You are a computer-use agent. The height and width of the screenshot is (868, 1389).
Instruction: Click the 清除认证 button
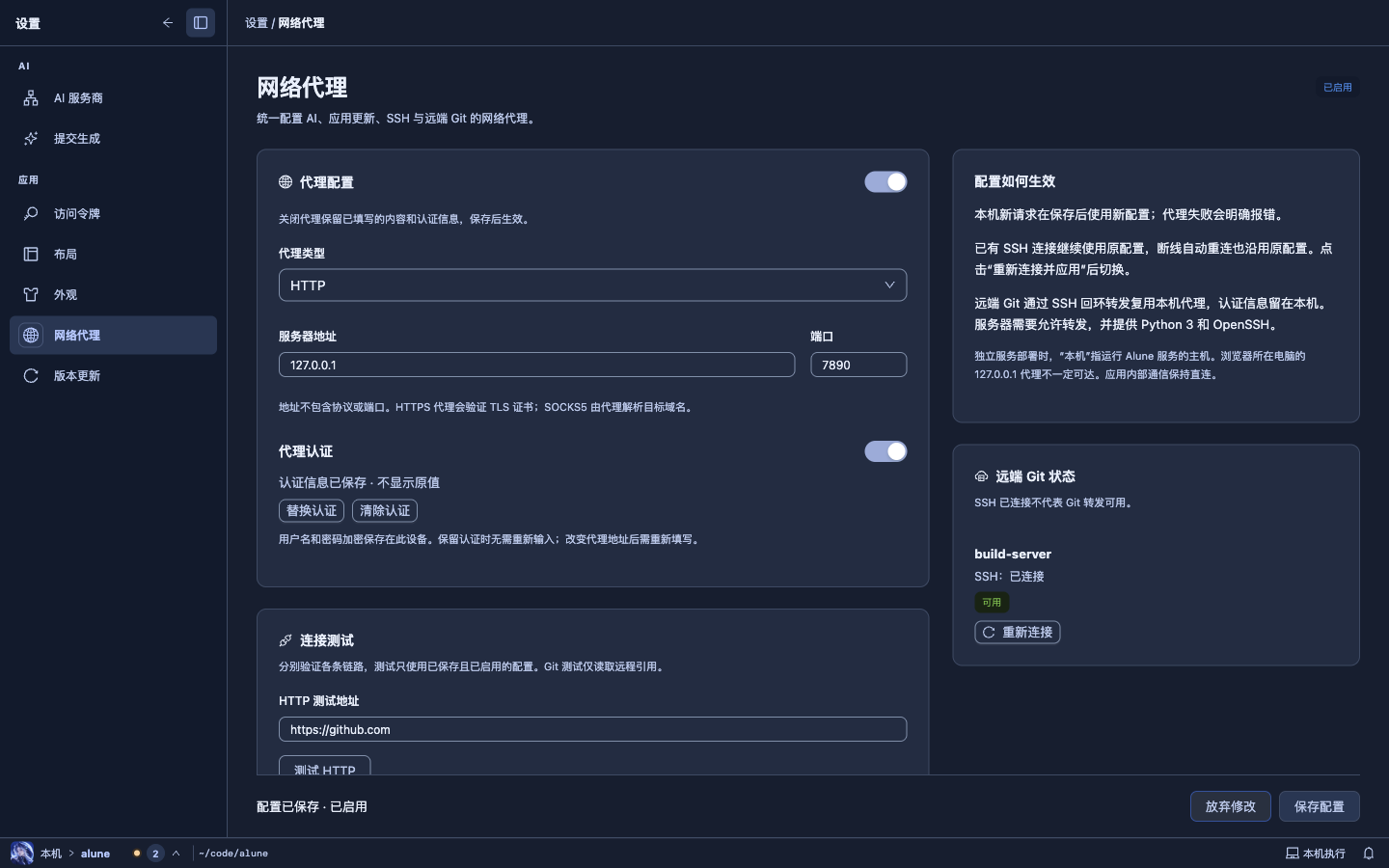pyautogui.click(x=385, y=511)
